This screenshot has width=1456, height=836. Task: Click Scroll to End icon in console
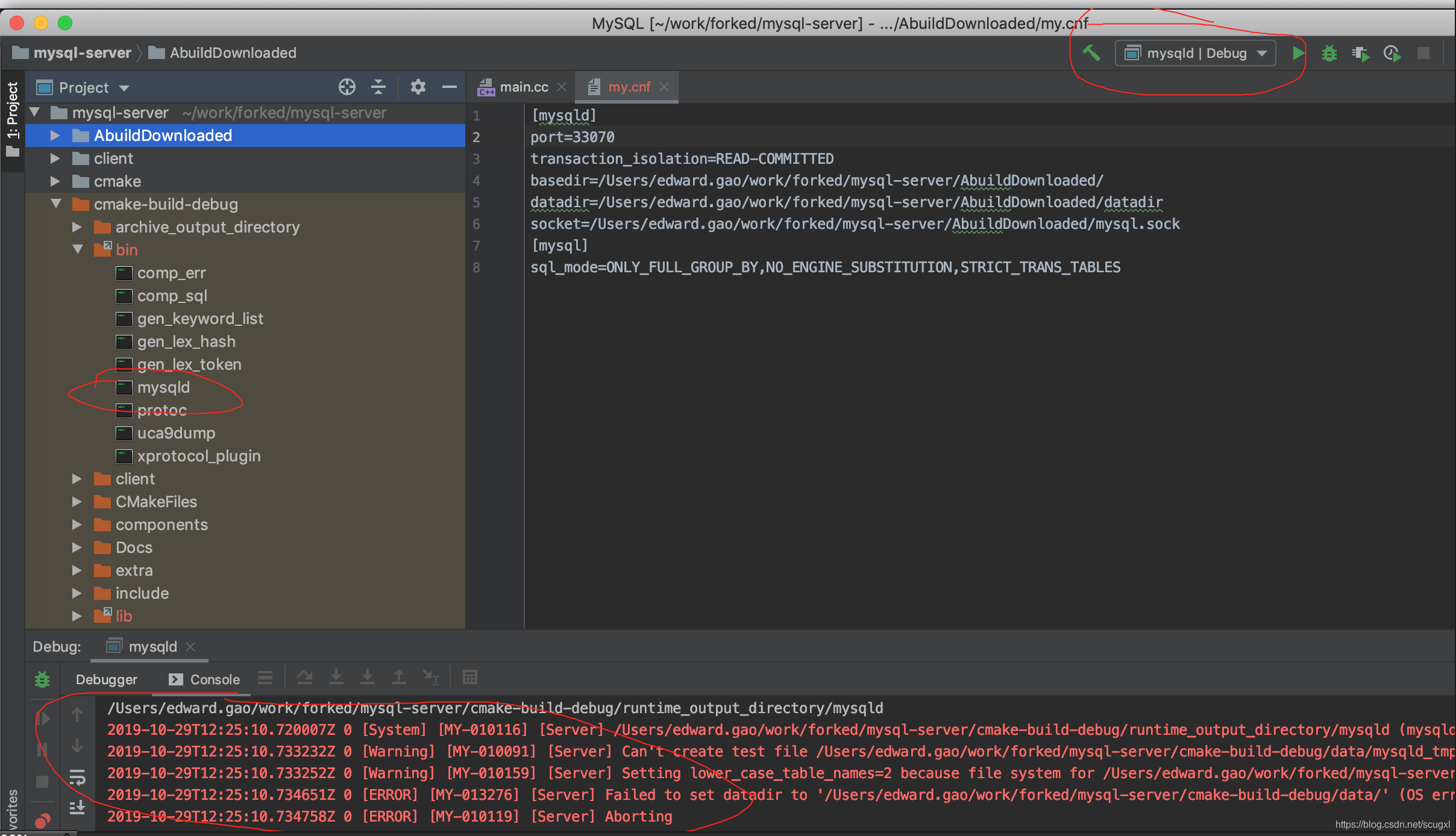77,808
